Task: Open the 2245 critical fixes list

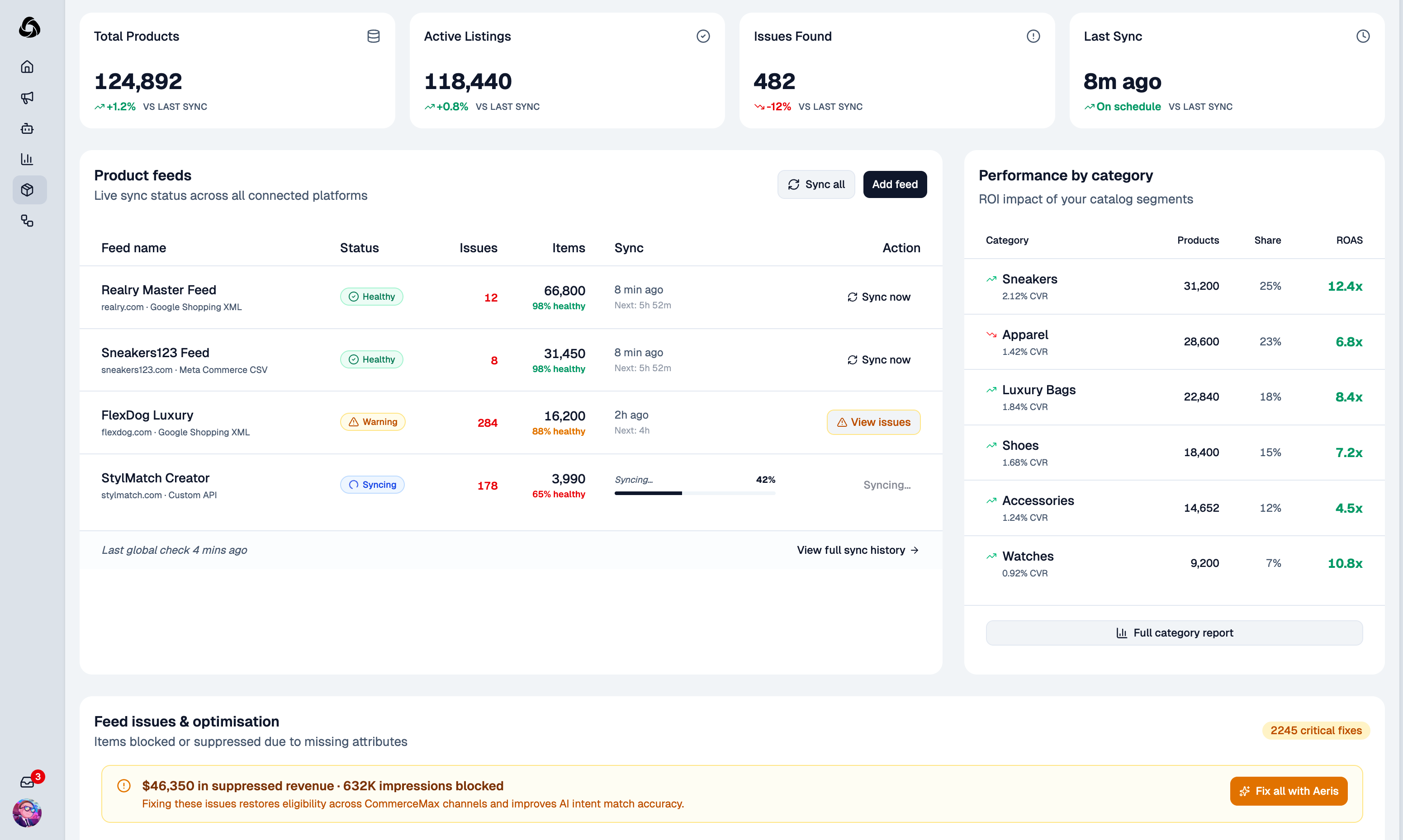Action: [1316, 730]
